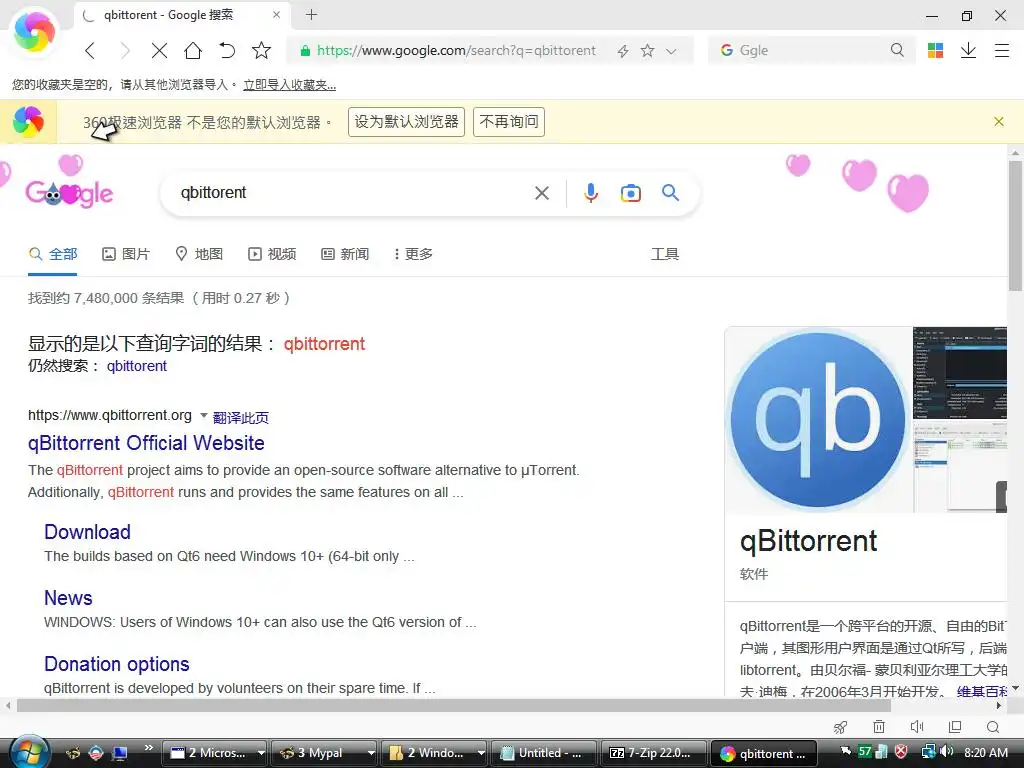
Task: Search using magnifier in Gğle box
Action: coord(897,50)
